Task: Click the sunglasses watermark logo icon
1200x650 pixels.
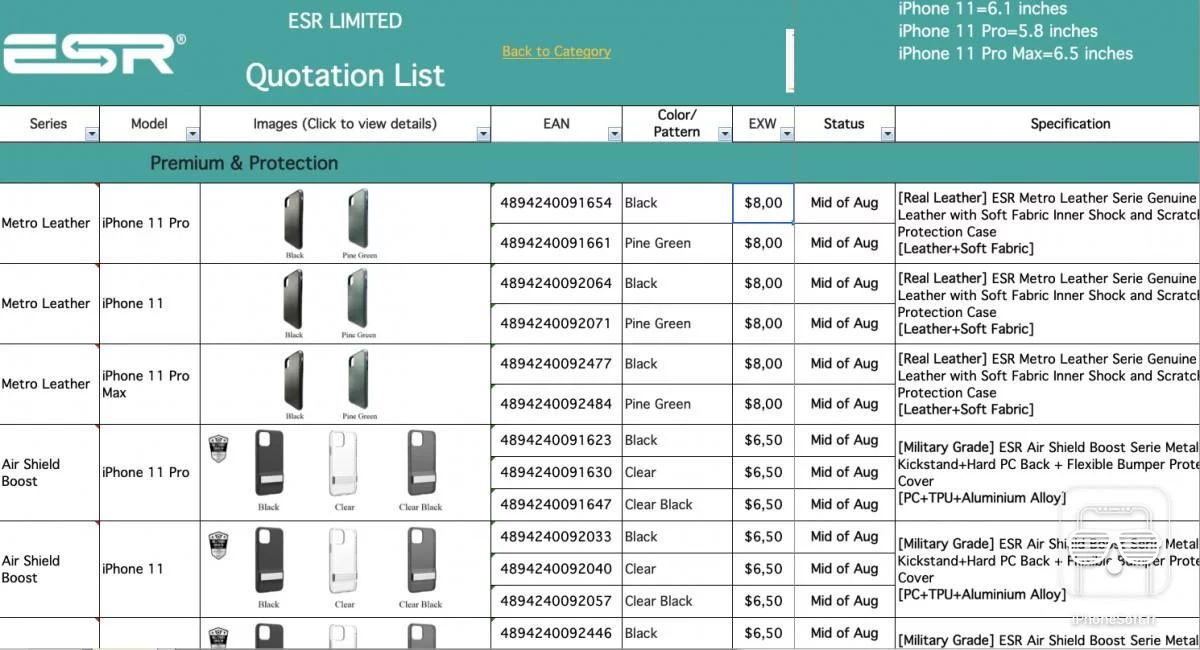Action: point(1114,548)
